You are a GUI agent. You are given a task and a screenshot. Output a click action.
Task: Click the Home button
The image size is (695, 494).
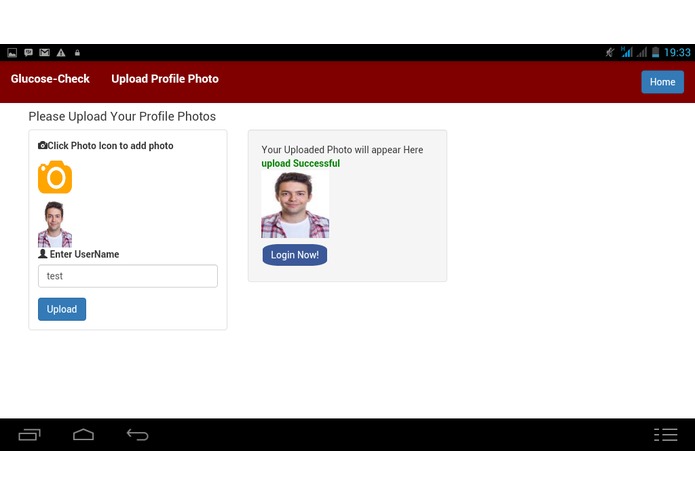click(x=662, y=82)
